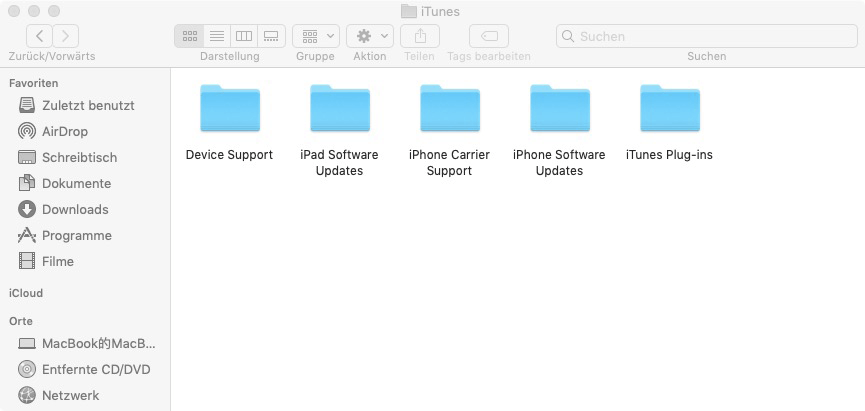
Task: Select the iPhone Carrier Support folder icon
Action: tap(450, 108)
